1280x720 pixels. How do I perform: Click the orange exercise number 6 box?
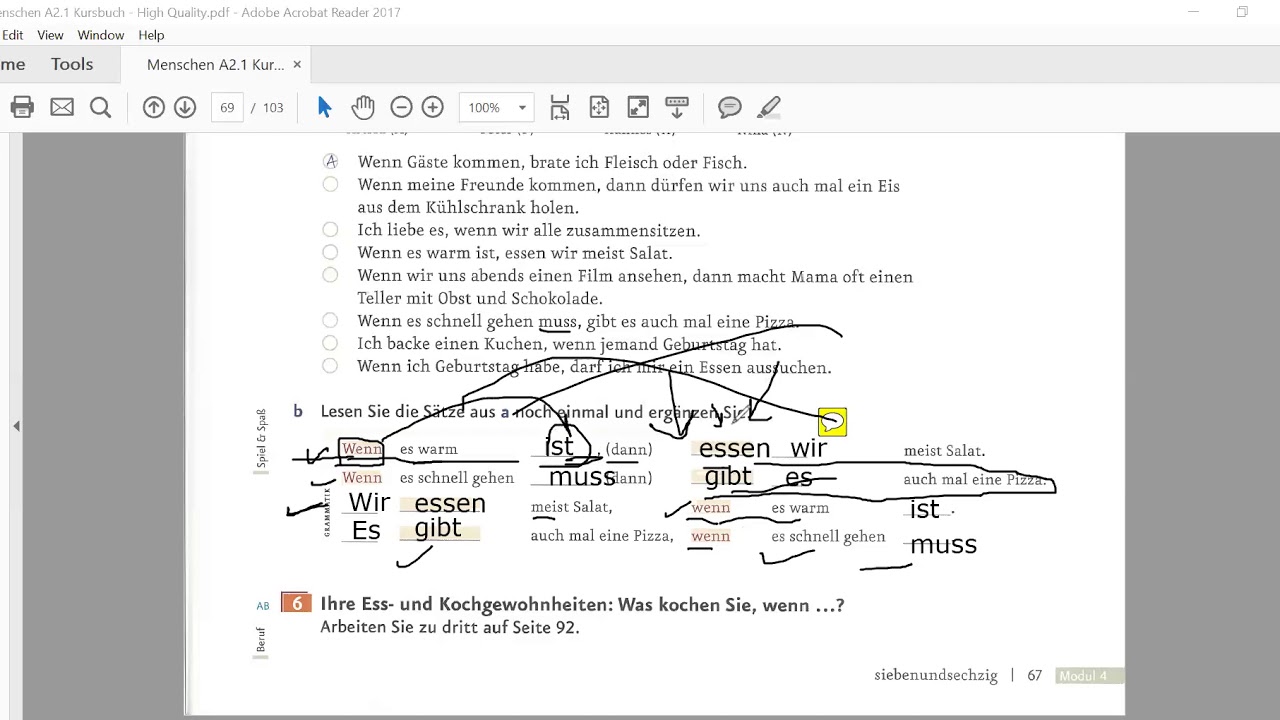[x=296, y=603]
